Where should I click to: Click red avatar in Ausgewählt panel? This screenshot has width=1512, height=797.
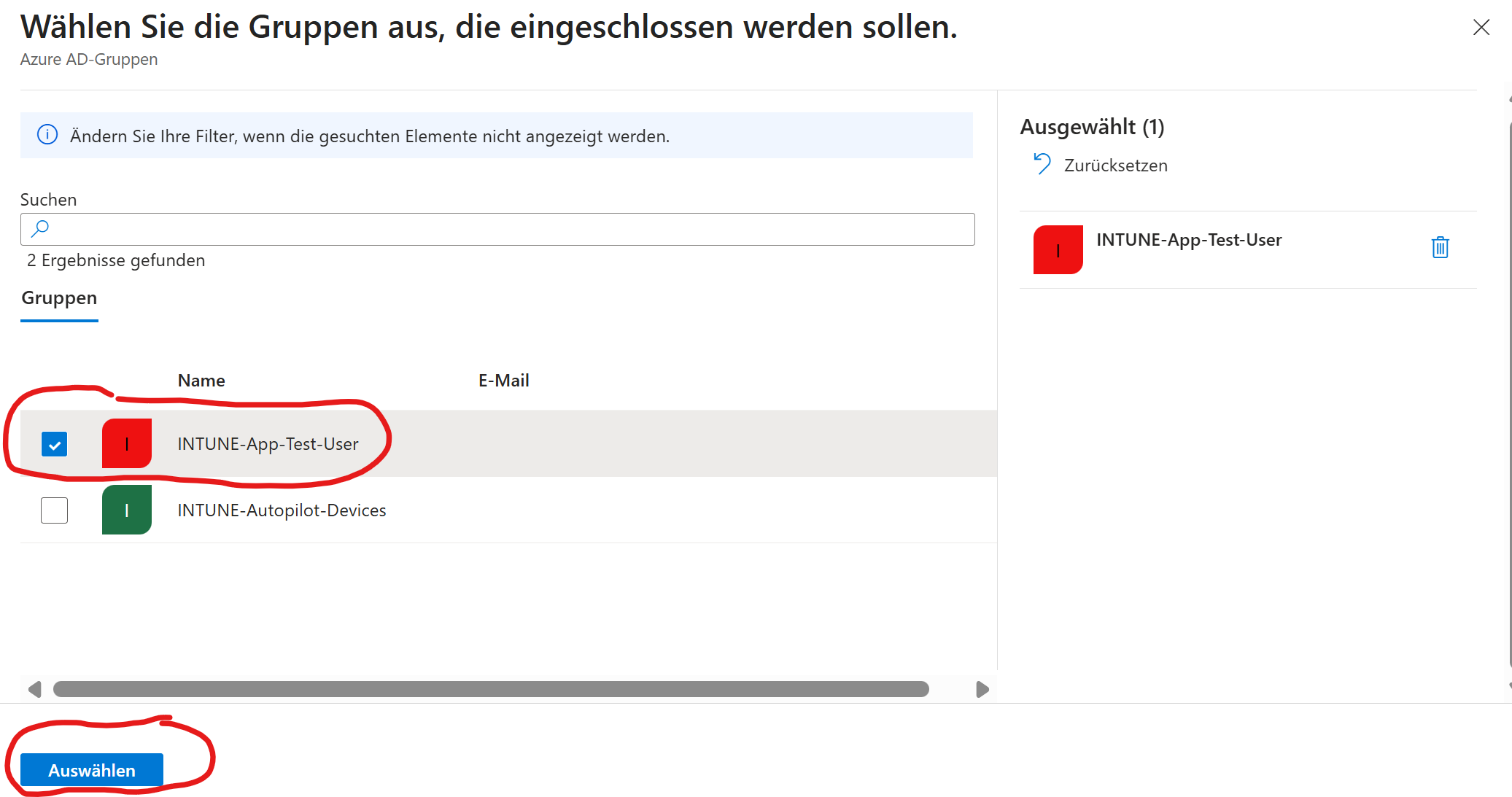click(1058, 250)
